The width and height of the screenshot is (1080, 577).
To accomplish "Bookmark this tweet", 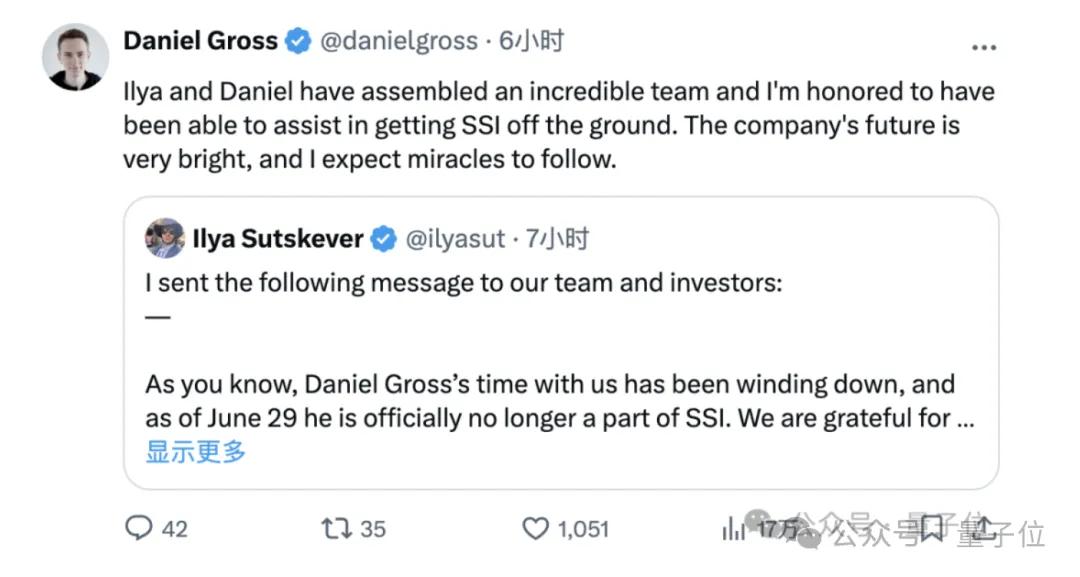I will point(931,528).
